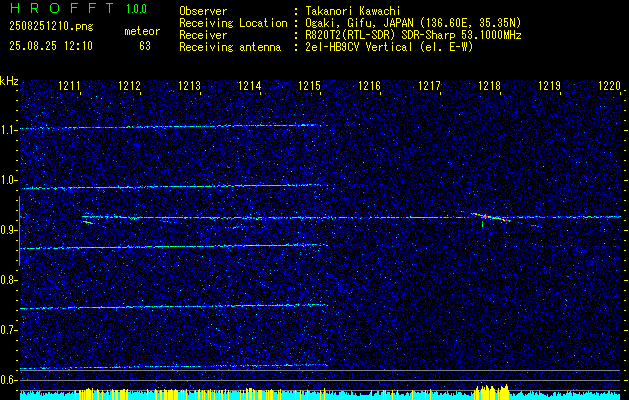
Task: Click the R820T2(RTL-SDR) SDR-Sharp 53.1000MHz text
Action: click(x=413, y=35)
